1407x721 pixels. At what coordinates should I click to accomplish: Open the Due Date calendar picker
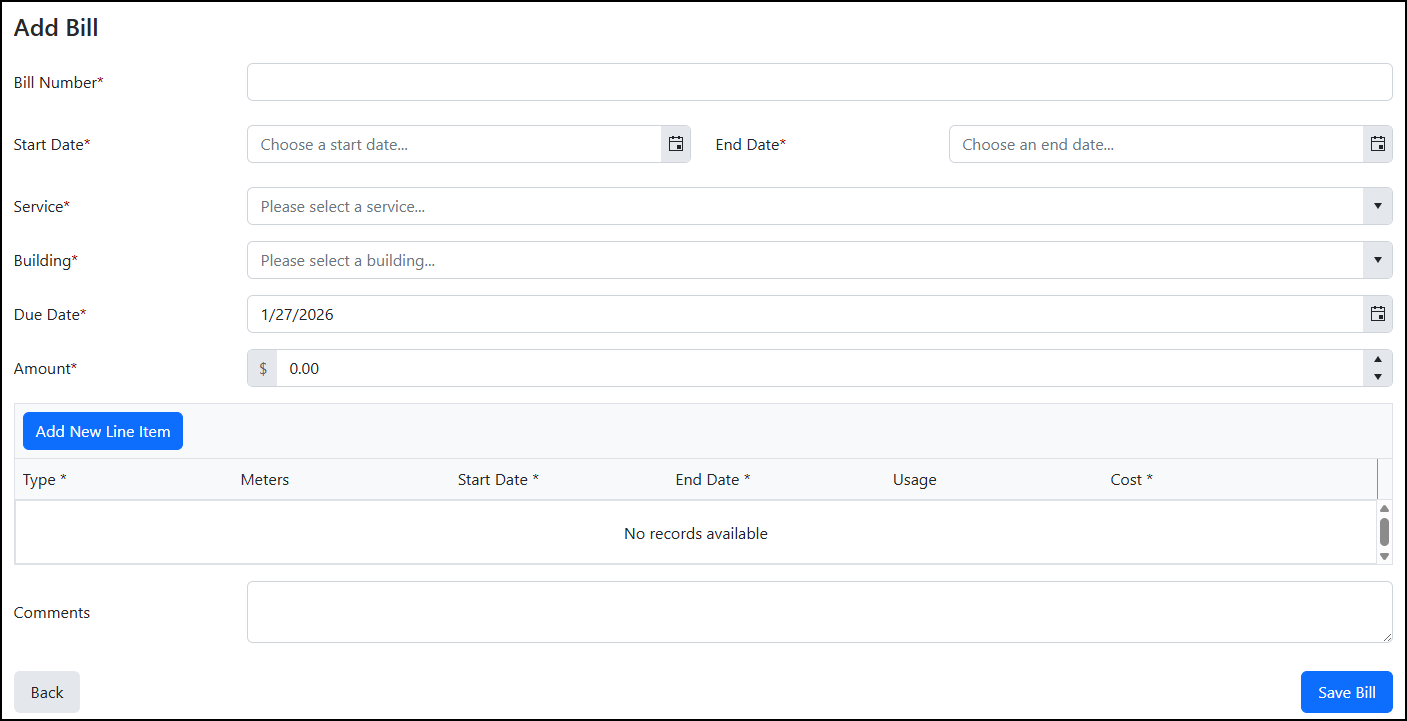coord(1377,314)
